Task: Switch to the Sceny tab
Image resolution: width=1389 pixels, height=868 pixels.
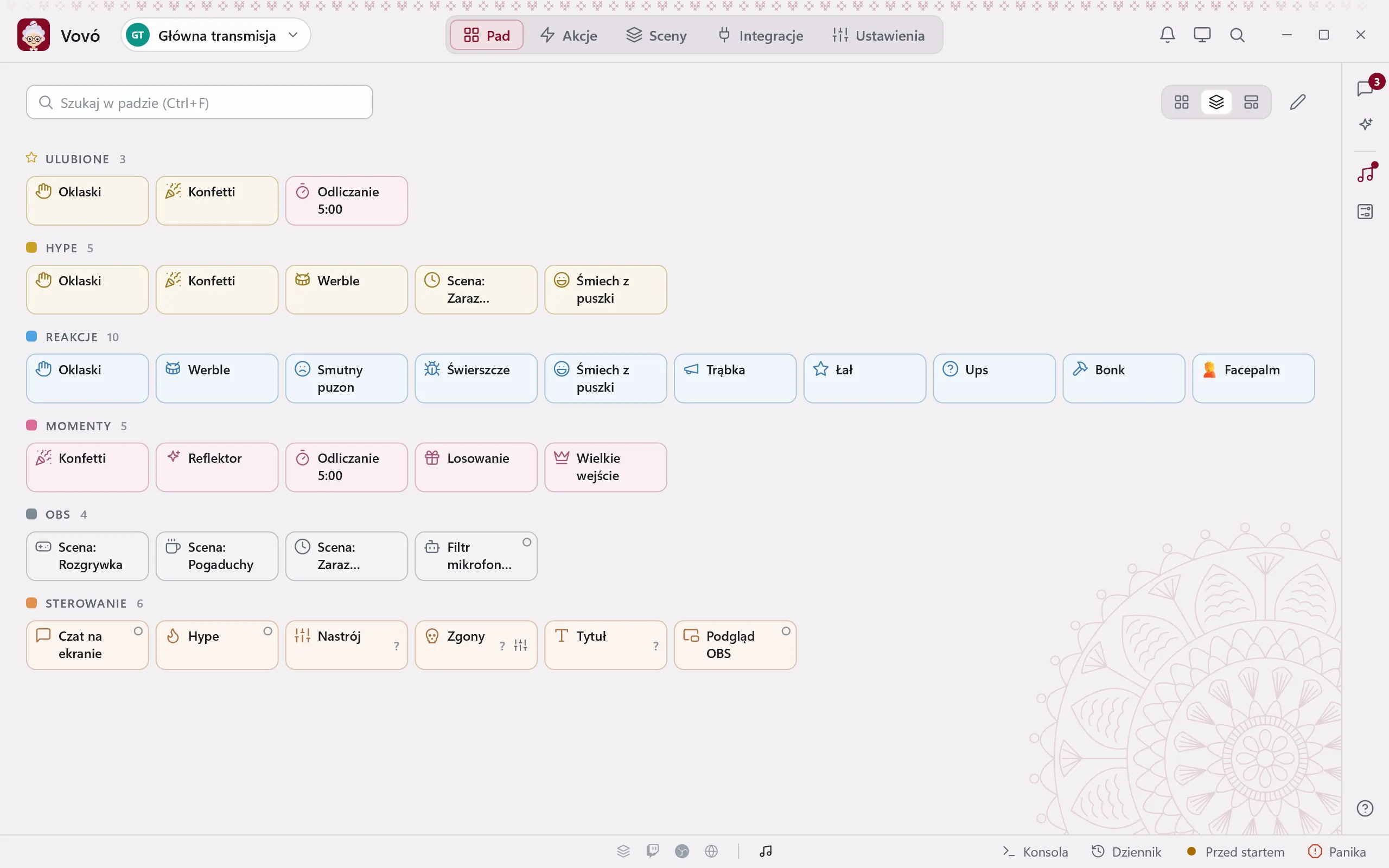Action: 657,35
